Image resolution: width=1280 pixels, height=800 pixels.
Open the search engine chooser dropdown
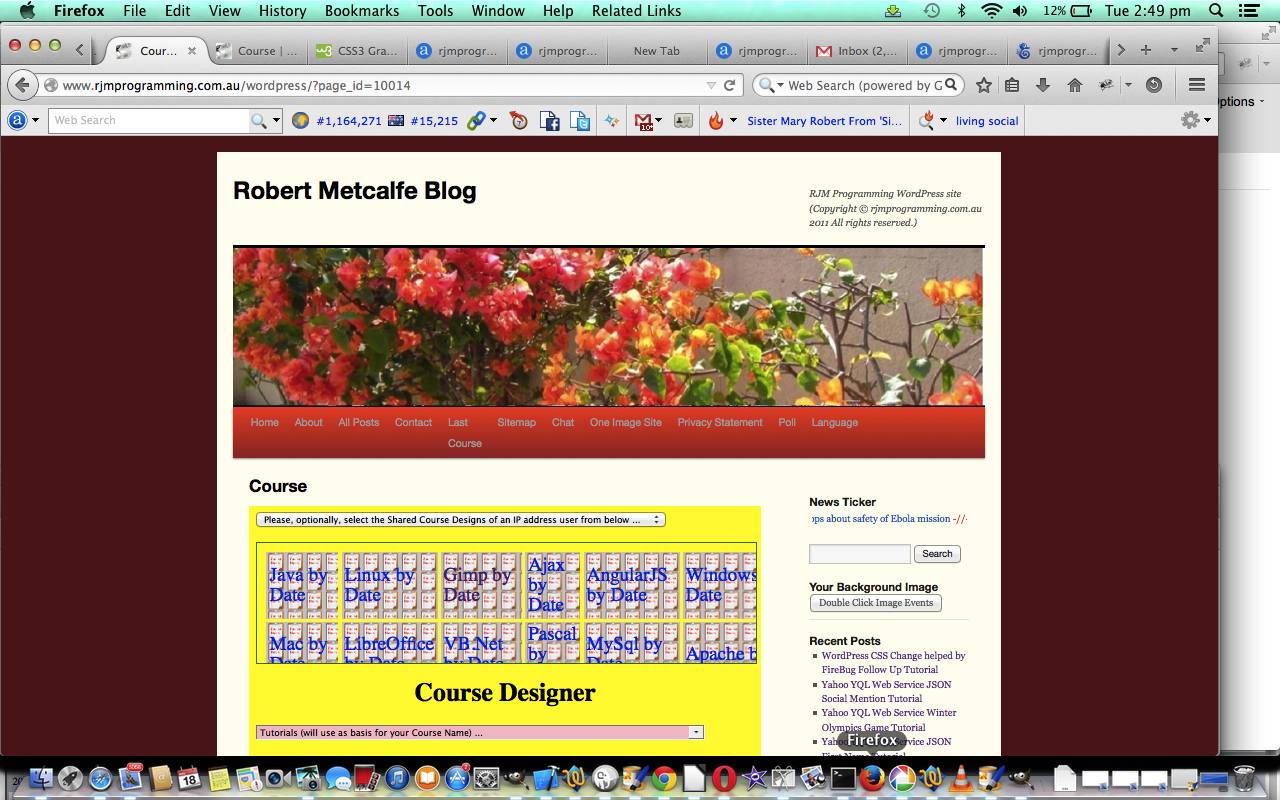click(770, 85)
